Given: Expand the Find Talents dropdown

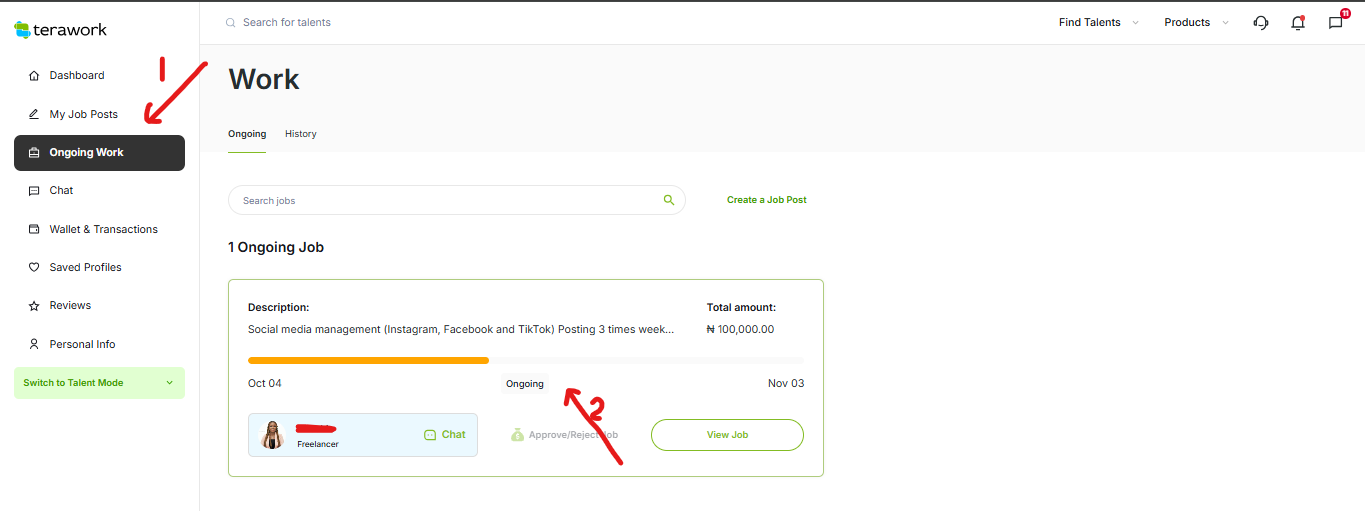Looking at the screenshot, I should [x=1098, y=23].
